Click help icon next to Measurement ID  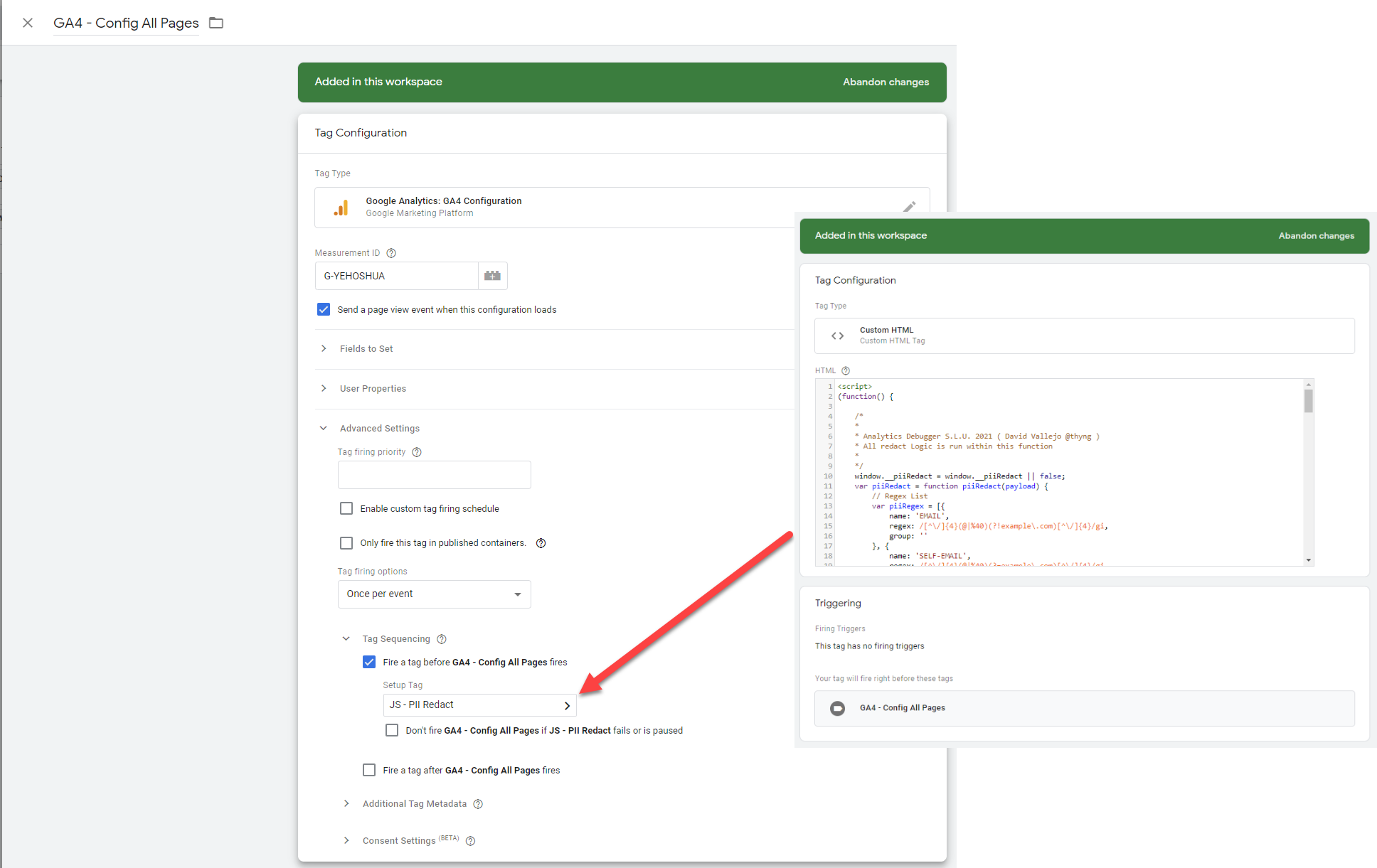coord(391,253)
